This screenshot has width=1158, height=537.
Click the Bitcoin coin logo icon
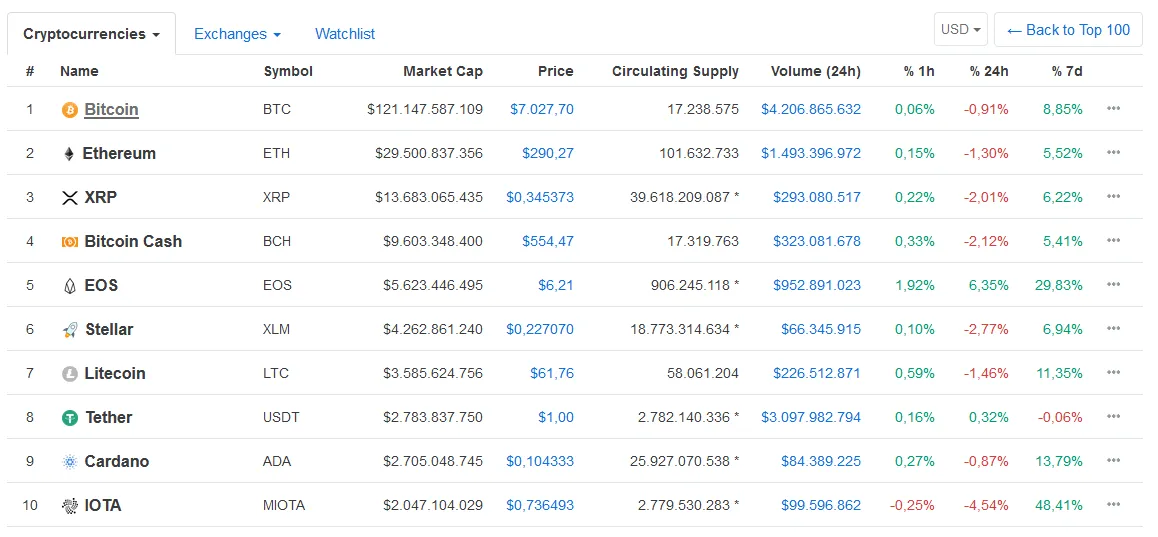(x=69, y=110)
